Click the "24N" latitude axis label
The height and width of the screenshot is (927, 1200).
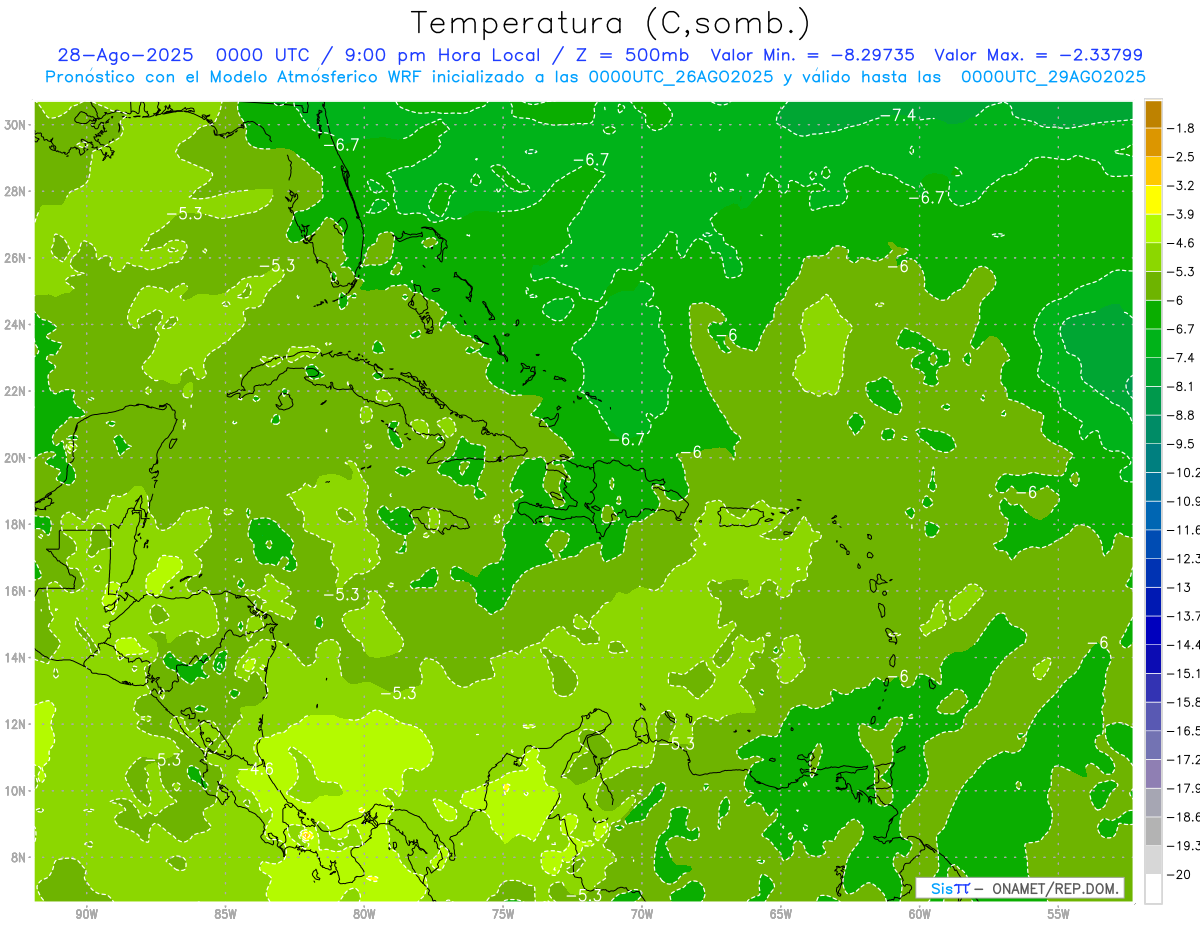point(15,324)
